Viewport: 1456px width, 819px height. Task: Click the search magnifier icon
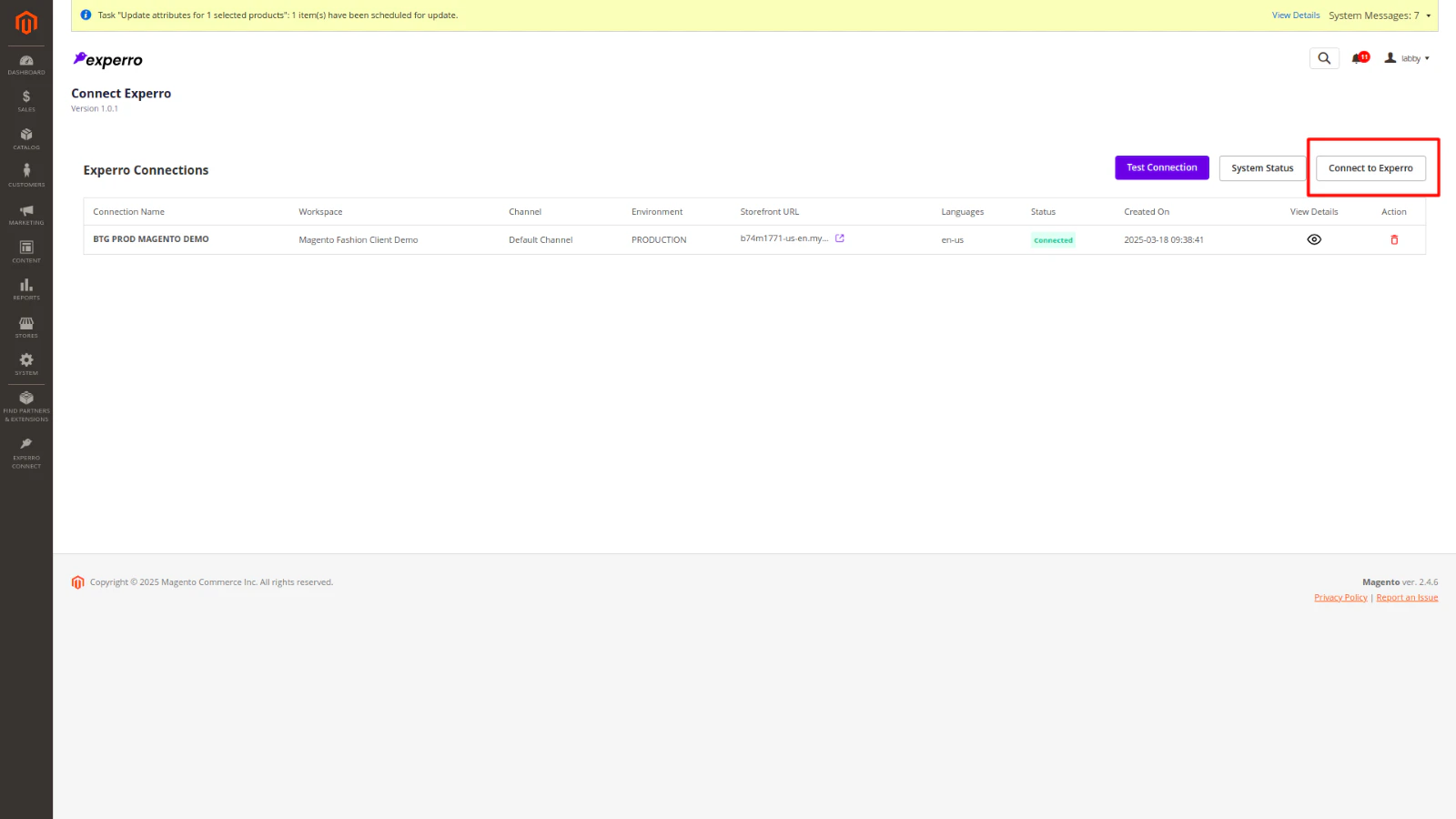1324,58
